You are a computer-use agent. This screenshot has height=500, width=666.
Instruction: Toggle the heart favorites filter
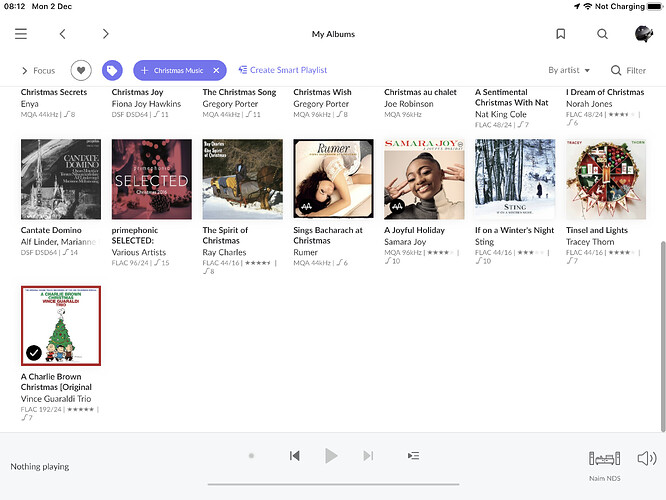click(x=81, y=70)
